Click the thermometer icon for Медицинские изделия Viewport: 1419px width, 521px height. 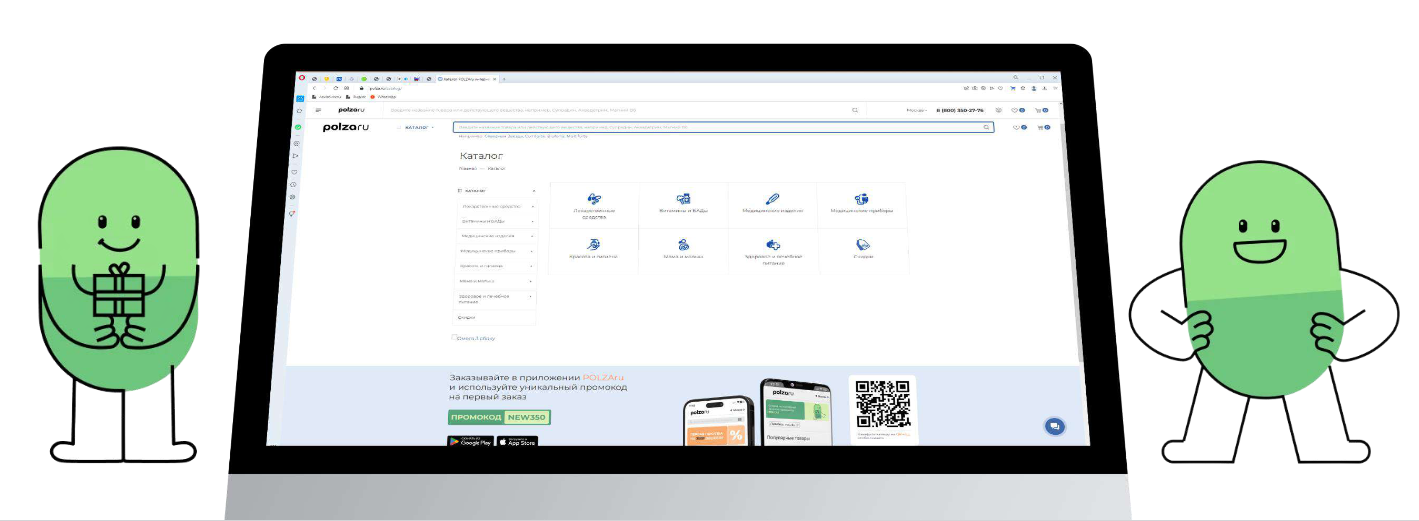coord(772,199)
